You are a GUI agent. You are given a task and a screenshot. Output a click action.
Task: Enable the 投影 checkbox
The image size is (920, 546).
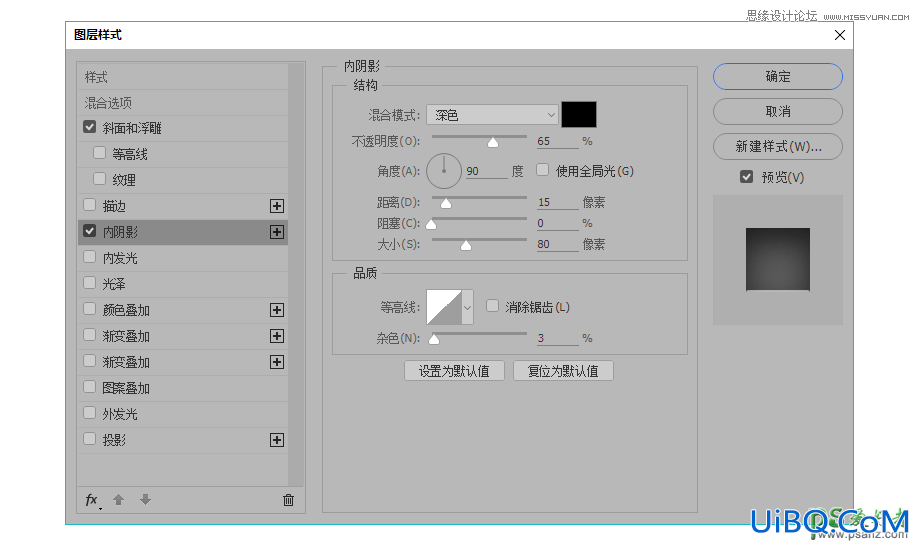tap(90, 439)
